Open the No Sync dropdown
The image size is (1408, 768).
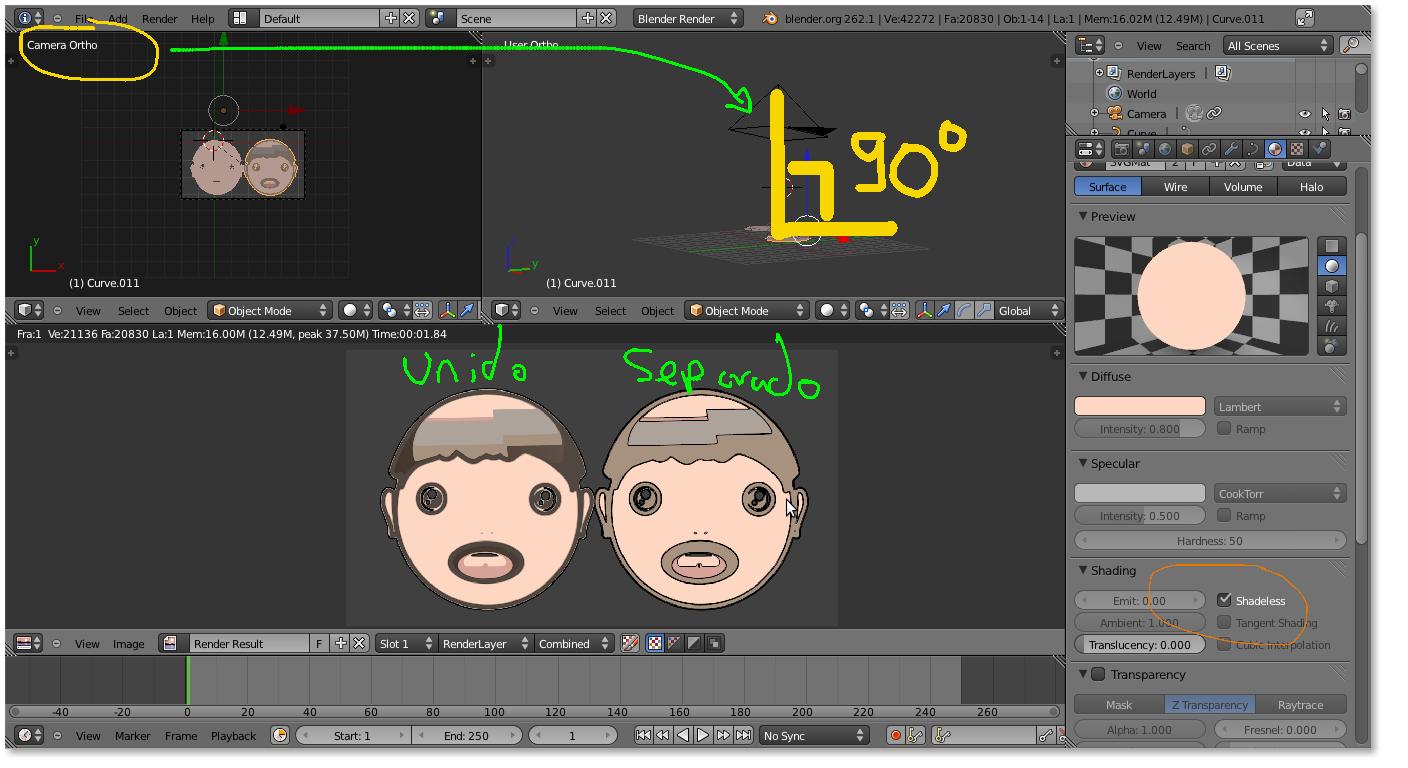pos(814,735)
